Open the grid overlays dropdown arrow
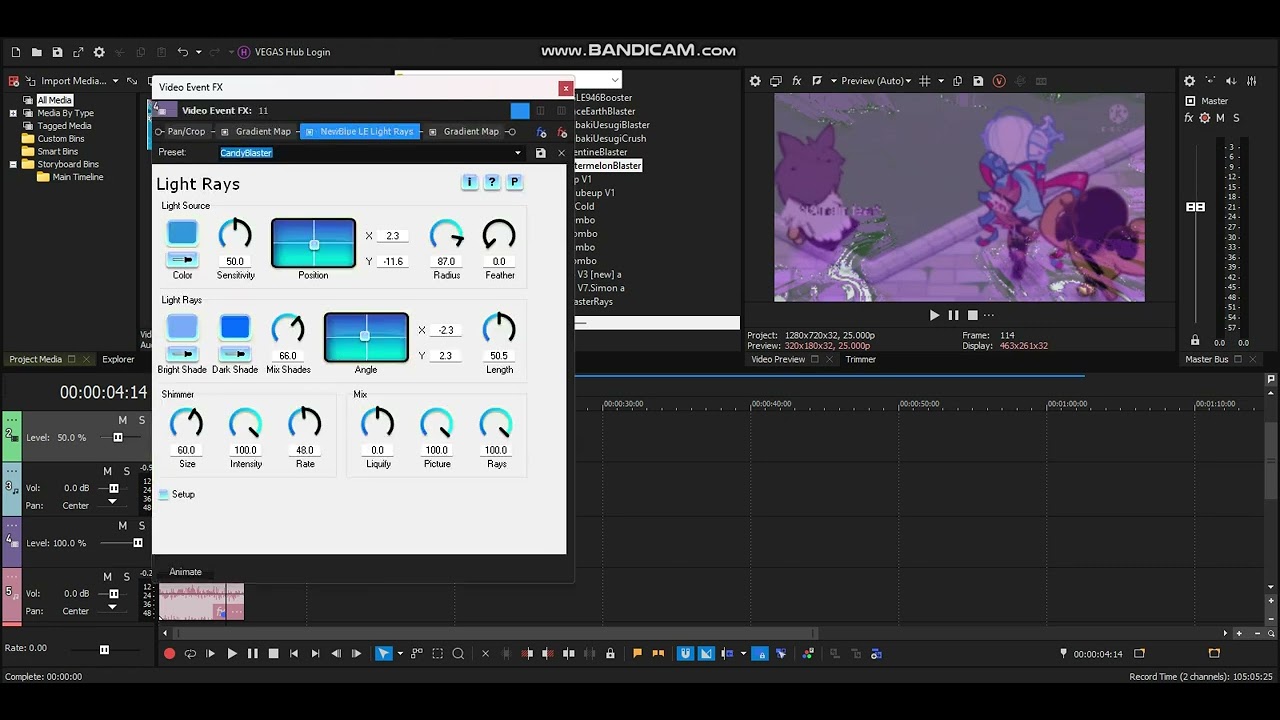The image size is (1280, 720). (x=941, y=81)
